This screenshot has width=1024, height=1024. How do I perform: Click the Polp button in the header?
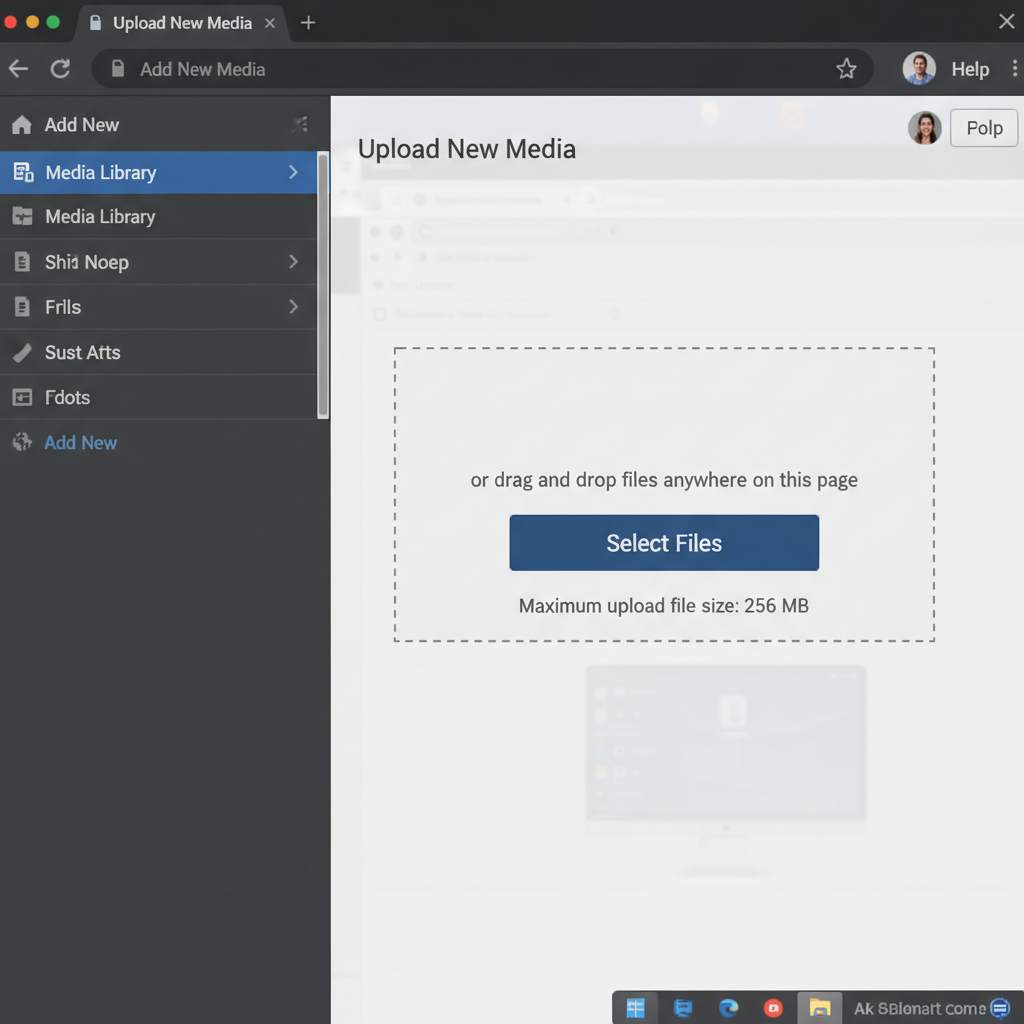pyautogui.click(x=983, y=128)
